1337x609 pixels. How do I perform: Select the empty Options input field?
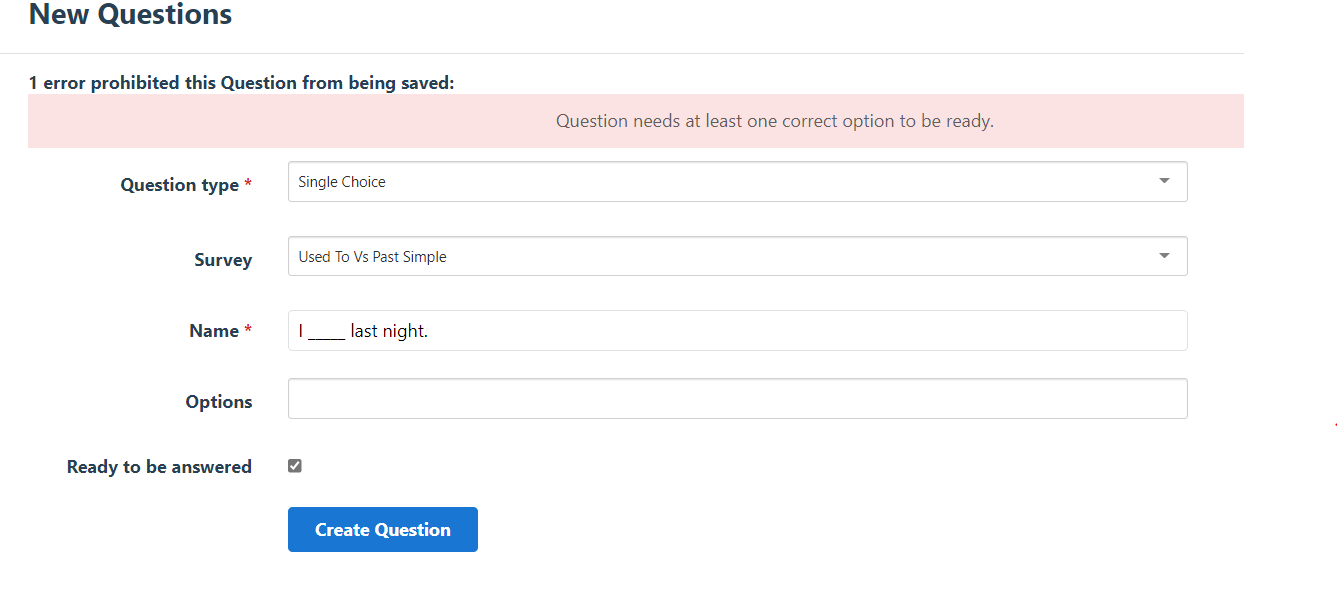click(x=737, y=398)
